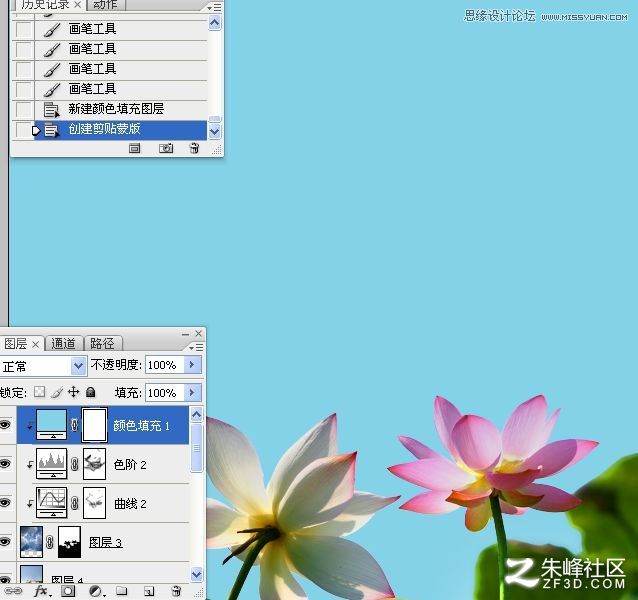The height and width of the screenshot is (600, 638).
Task: Create a new group folder icon
Action: 122,591
